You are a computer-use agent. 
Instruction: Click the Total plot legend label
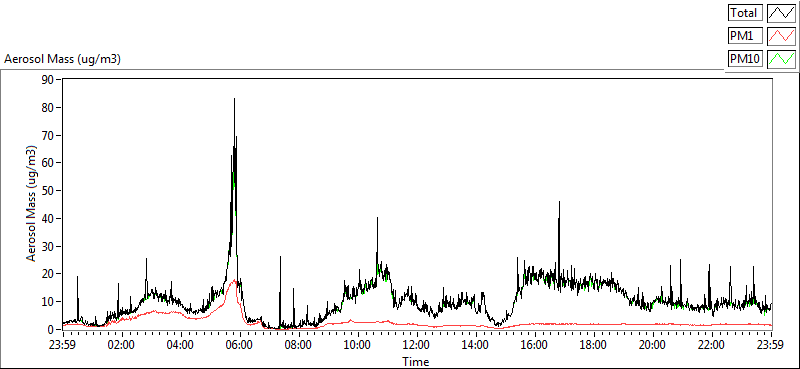(745, 13)
